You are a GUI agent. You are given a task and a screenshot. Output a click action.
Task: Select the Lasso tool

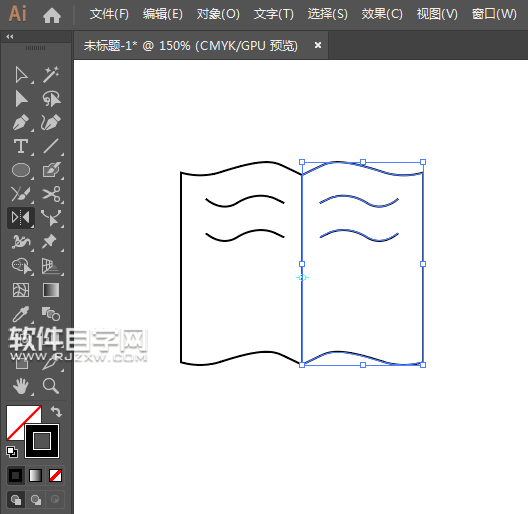51,99
